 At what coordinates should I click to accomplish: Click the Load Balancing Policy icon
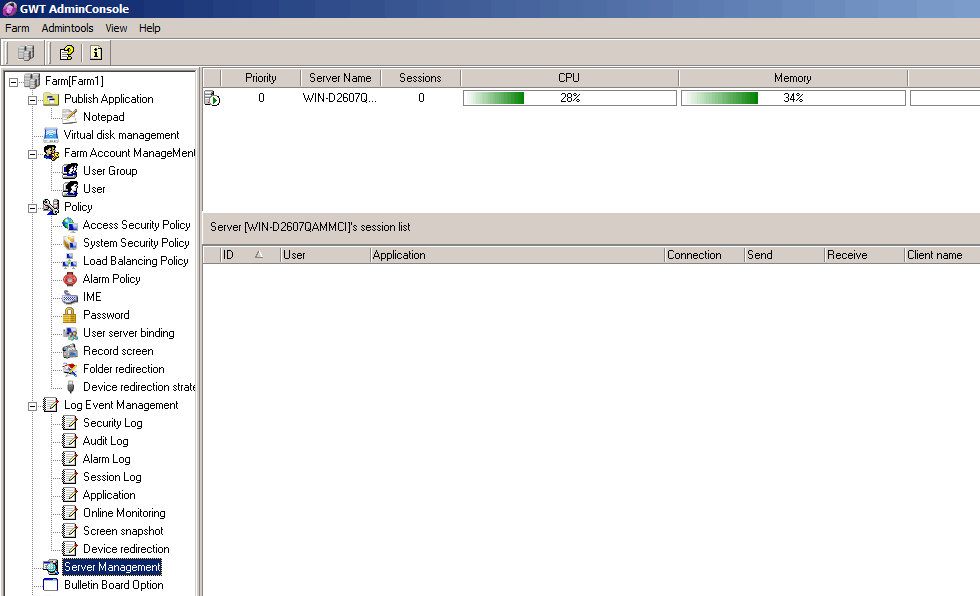point(70,261)
